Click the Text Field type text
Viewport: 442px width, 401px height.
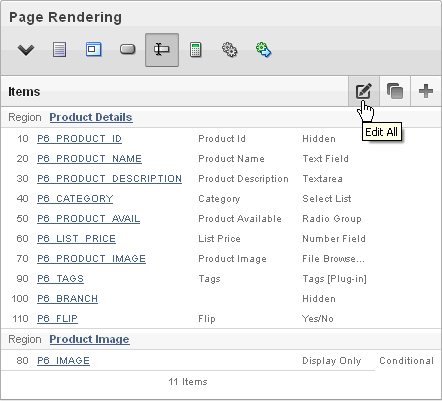(x=326, y=159)
